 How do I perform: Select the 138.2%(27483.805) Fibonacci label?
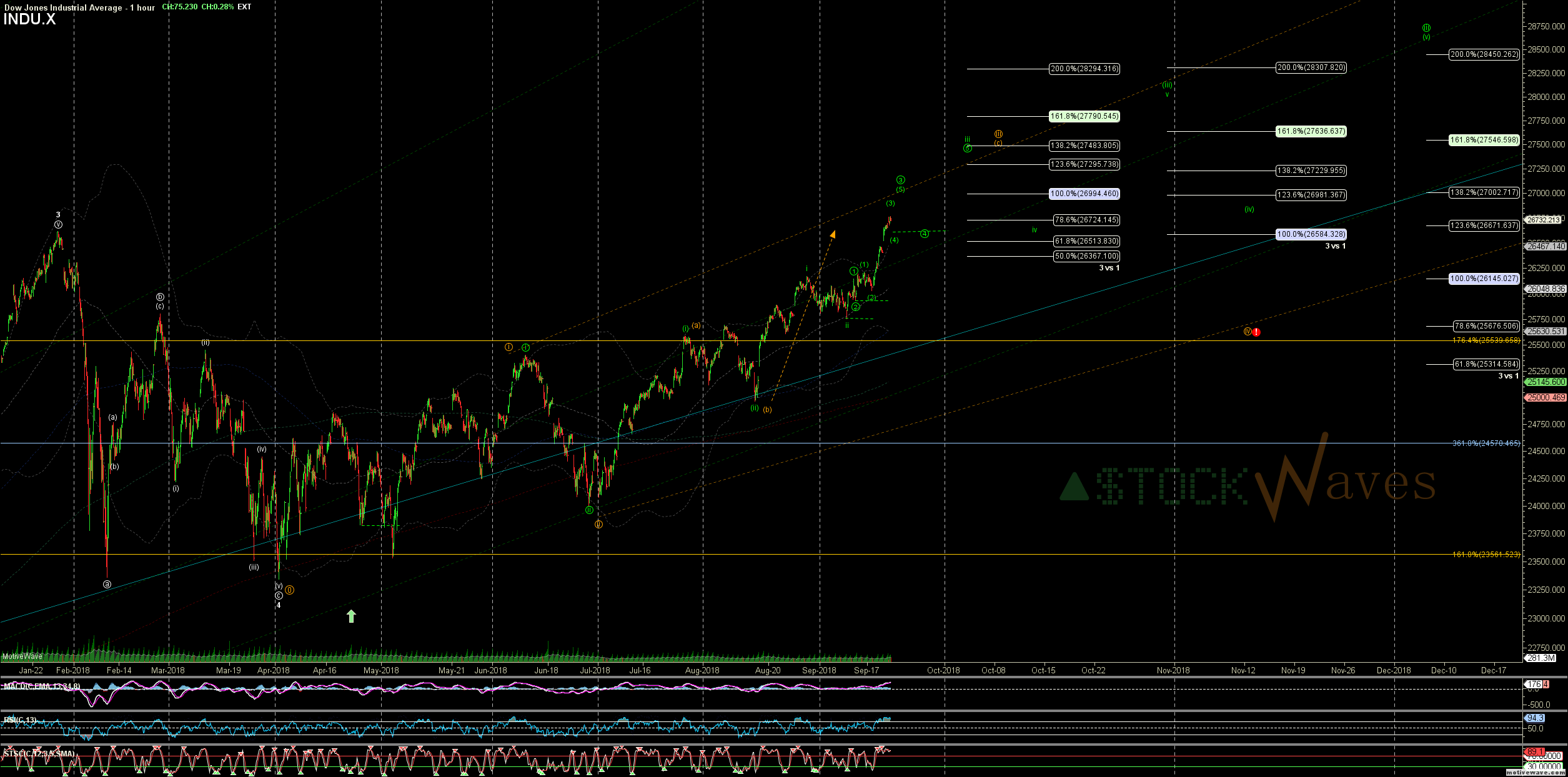pos(1084,146)
